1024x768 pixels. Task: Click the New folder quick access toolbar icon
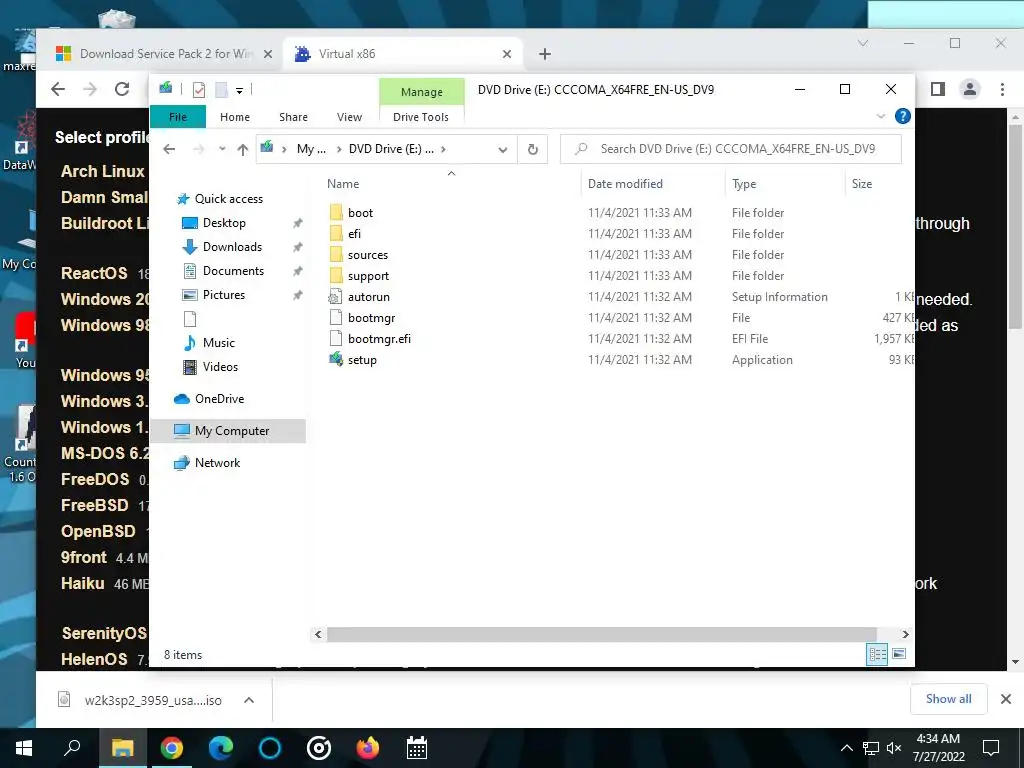(221, 89)
